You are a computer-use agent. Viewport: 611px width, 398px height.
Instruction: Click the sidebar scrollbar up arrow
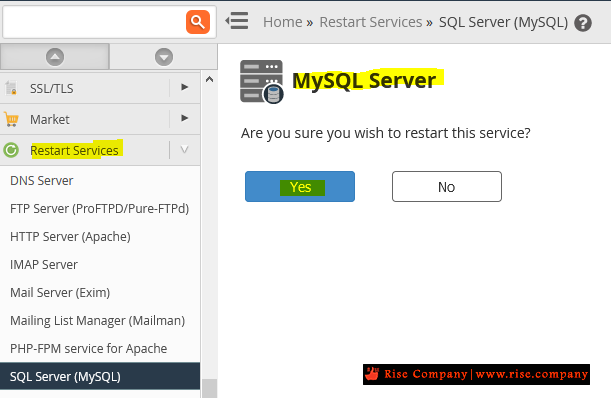[x=209, y=80]
